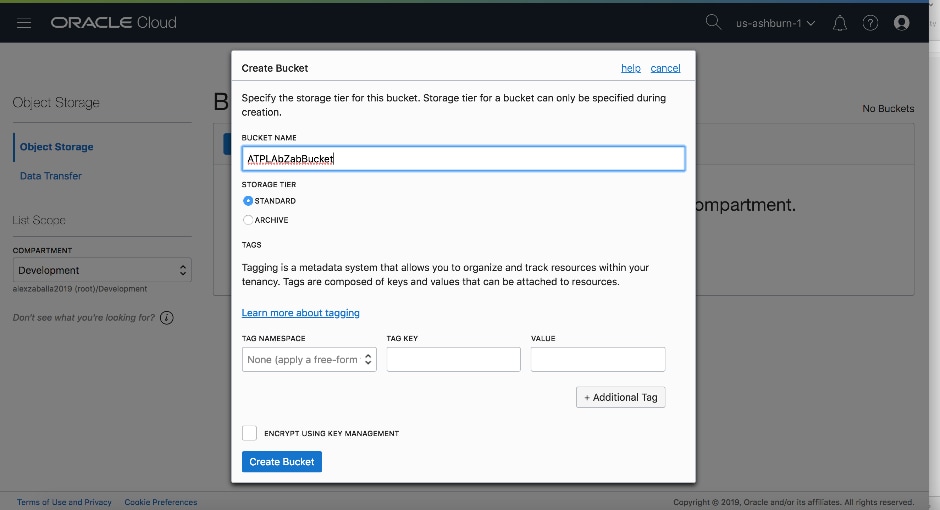Open the user profile avatar menu
940x510 pixels.
pos(902,23)
